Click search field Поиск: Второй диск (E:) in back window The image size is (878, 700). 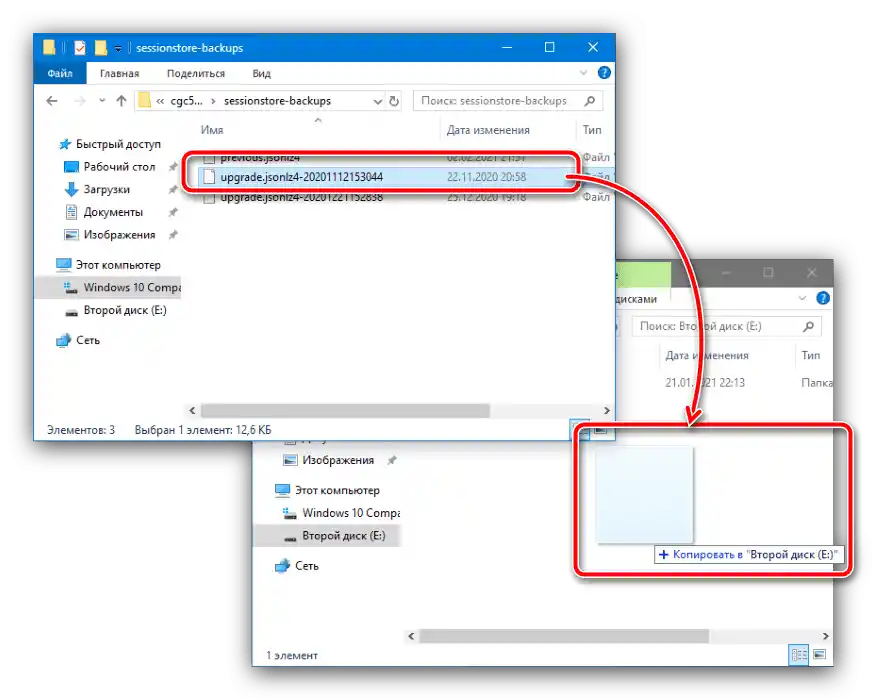726,326
